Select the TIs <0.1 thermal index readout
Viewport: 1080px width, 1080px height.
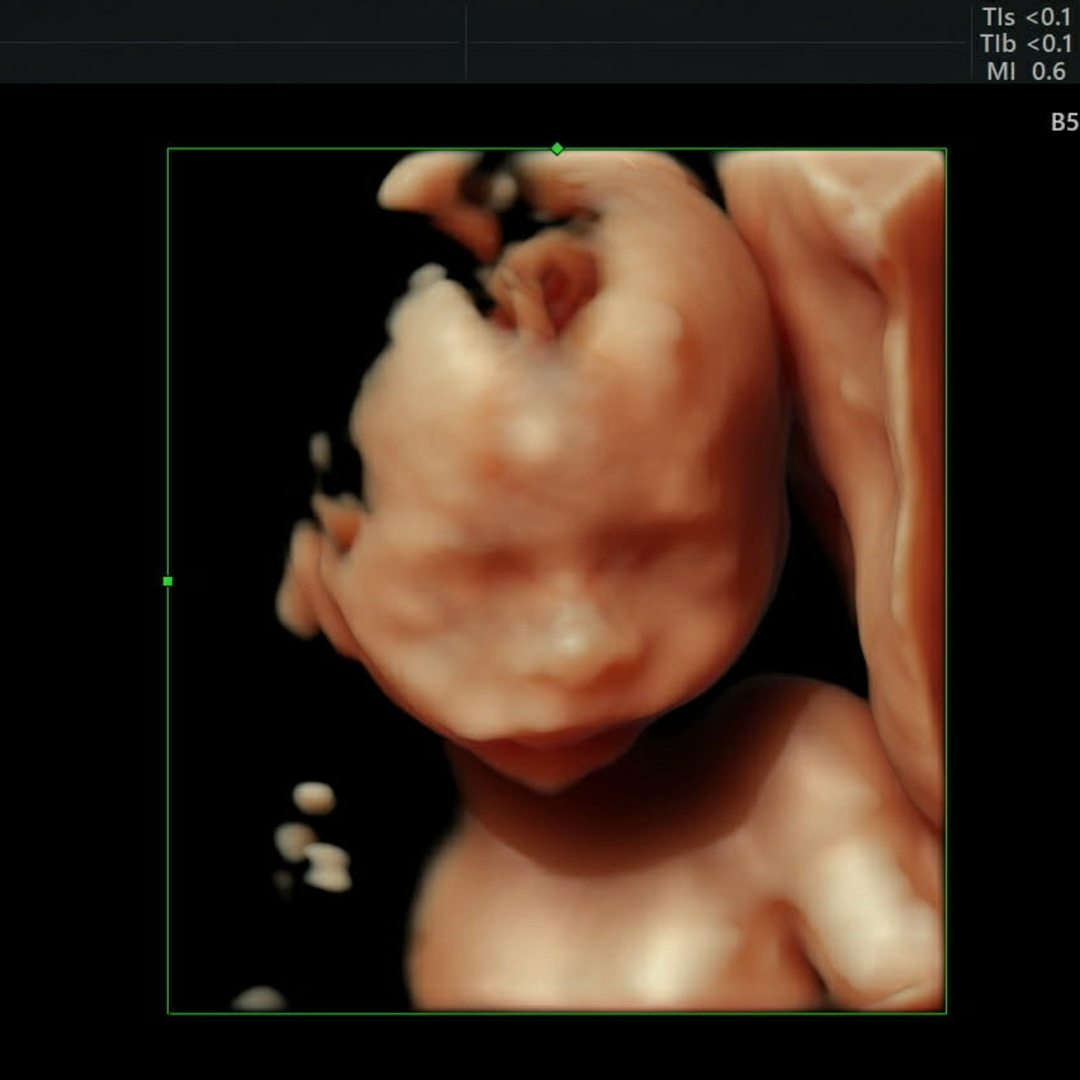[1026, 17]
